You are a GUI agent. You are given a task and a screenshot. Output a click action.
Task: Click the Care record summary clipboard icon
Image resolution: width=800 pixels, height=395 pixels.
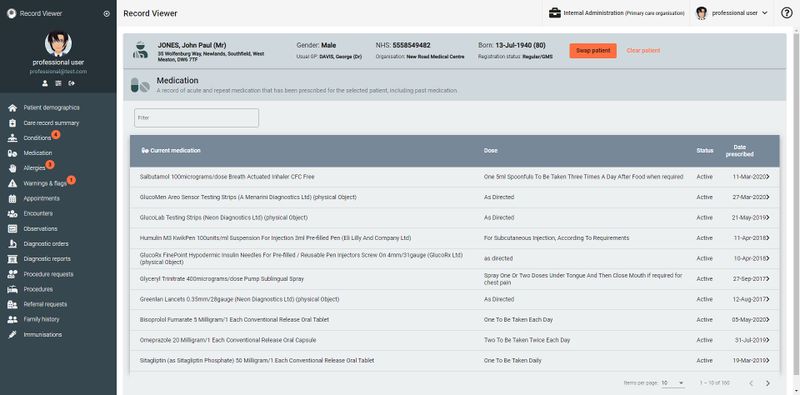pos(13,123)
